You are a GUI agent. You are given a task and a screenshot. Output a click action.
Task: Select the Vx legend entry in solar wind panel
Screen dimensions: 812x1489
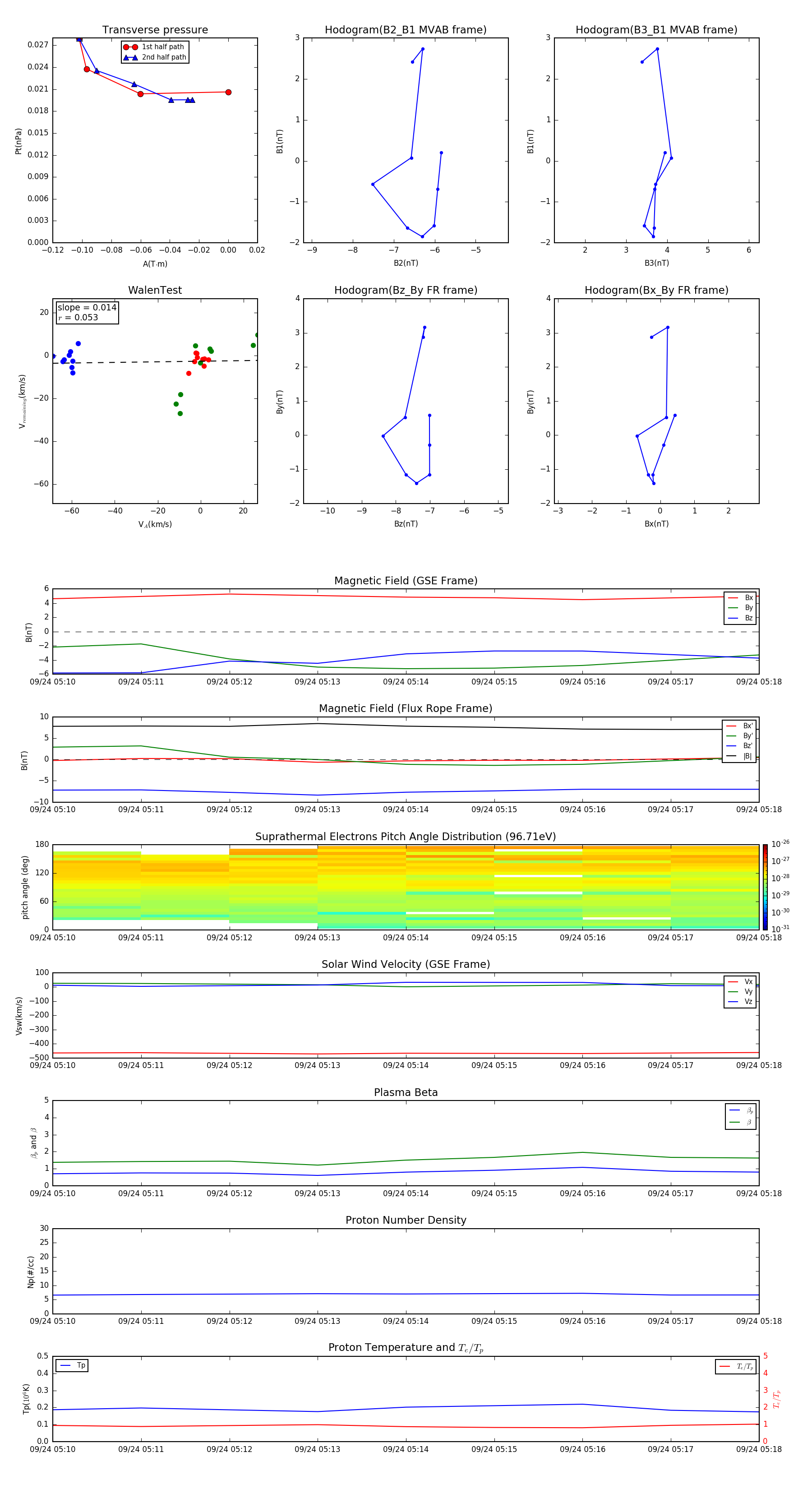coord(740,981)
